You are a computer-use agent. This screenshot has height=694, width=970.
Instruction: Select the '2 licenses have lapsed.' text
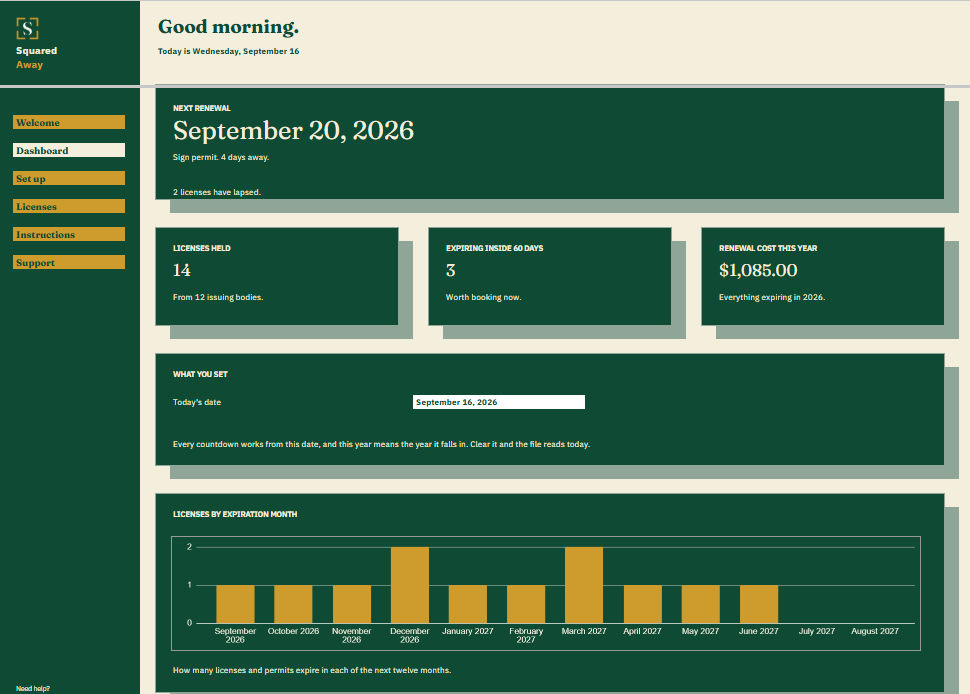tap(217, 192)
